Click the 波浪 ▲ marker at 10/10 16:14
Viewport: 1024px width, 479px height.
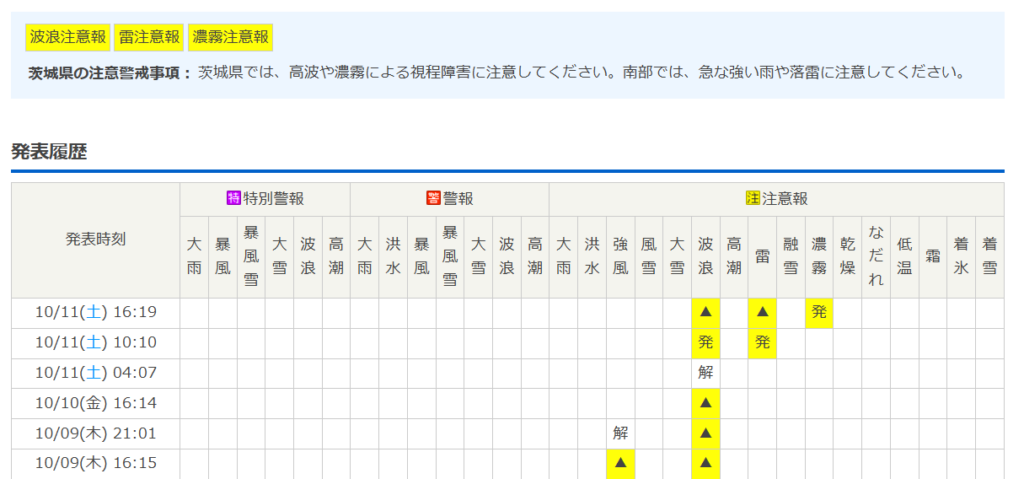(x=706, y=403)
